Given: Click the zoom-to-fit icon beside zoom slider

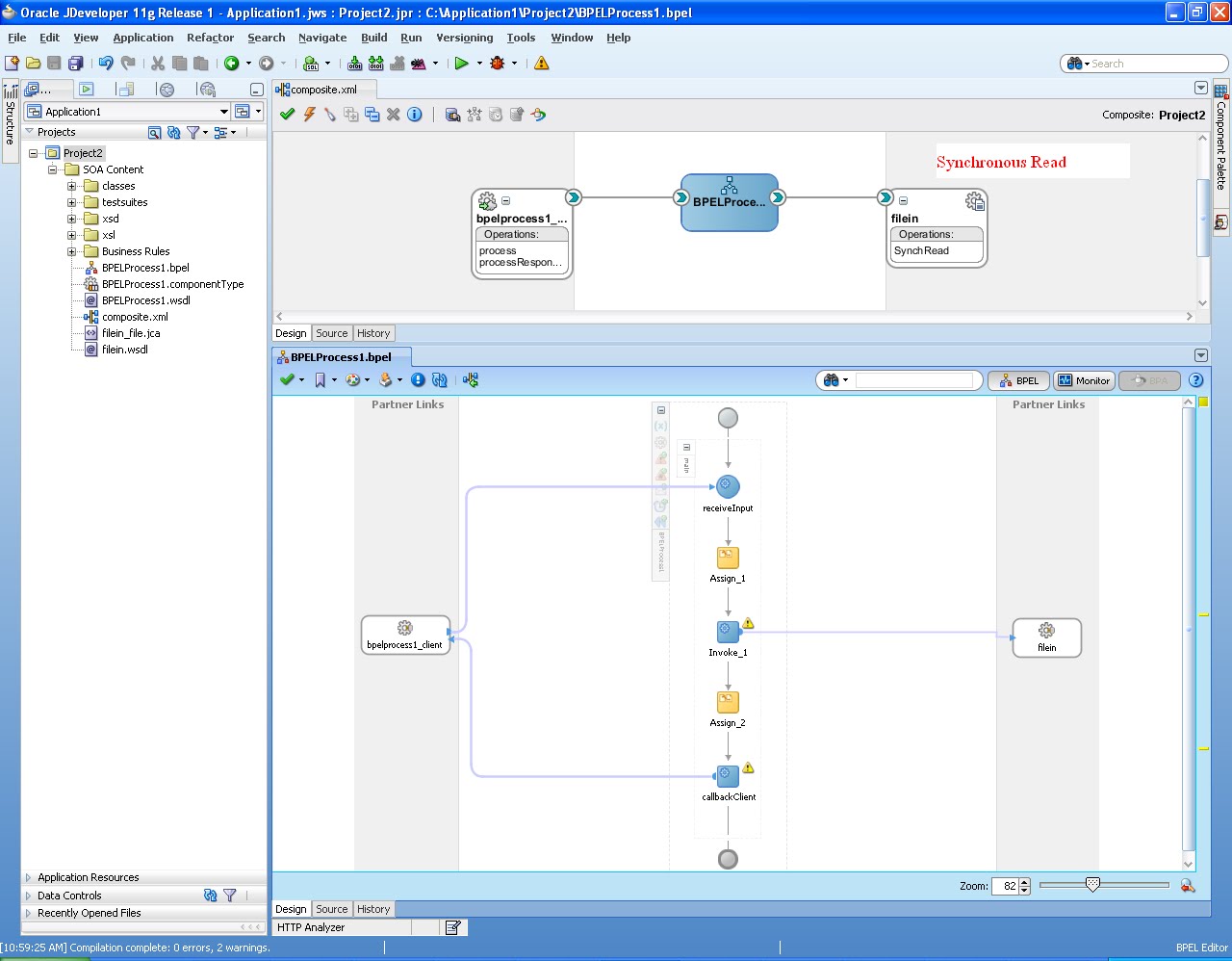Looking at the screenshot, I should tap(1188, 886).
